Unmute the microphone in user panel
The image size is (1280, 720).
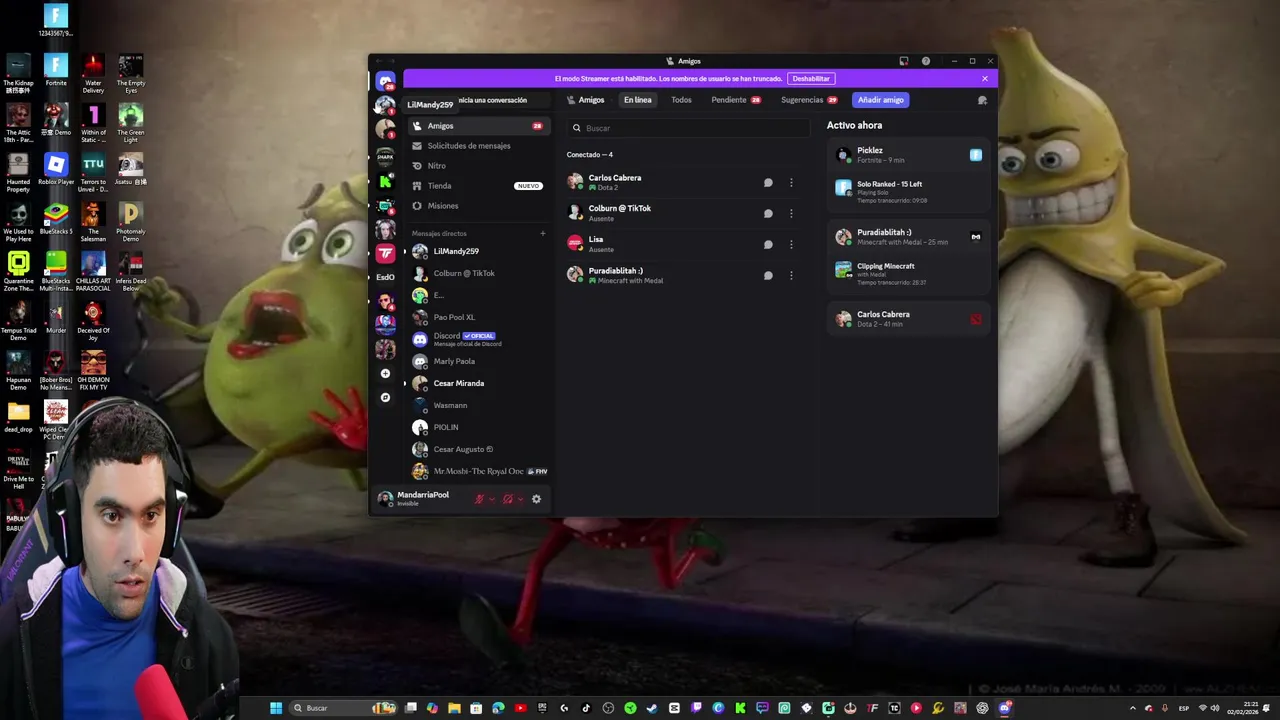tap(480, 499)
